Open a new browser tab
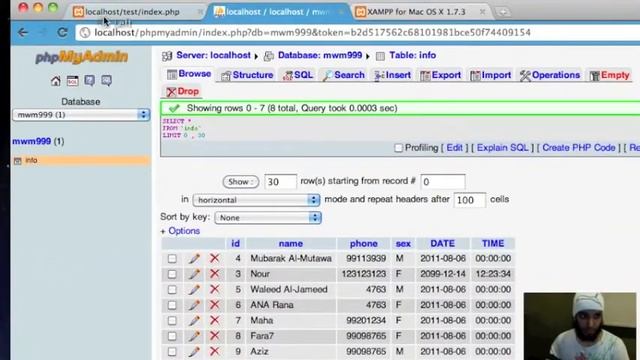Screen dimensions: 640x360 tap(503, 12)
